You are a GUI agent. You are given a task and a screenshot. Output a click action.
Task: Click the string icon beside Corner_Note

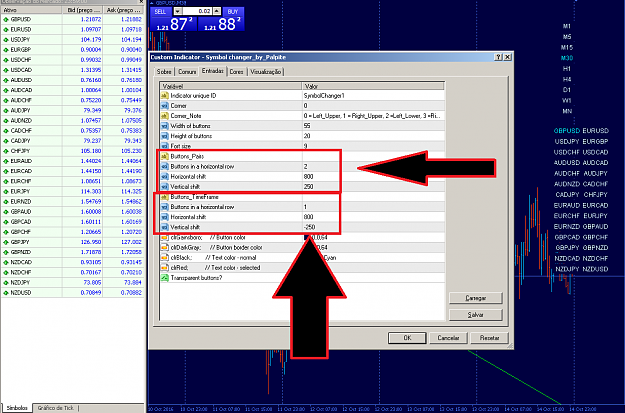point(165,116)
